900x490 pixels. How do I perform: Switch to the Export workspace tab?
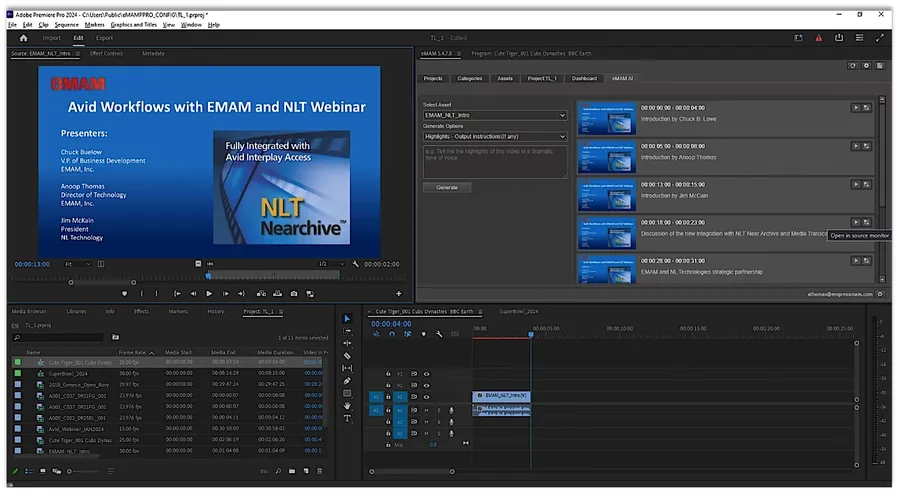(x=104, y=38)
